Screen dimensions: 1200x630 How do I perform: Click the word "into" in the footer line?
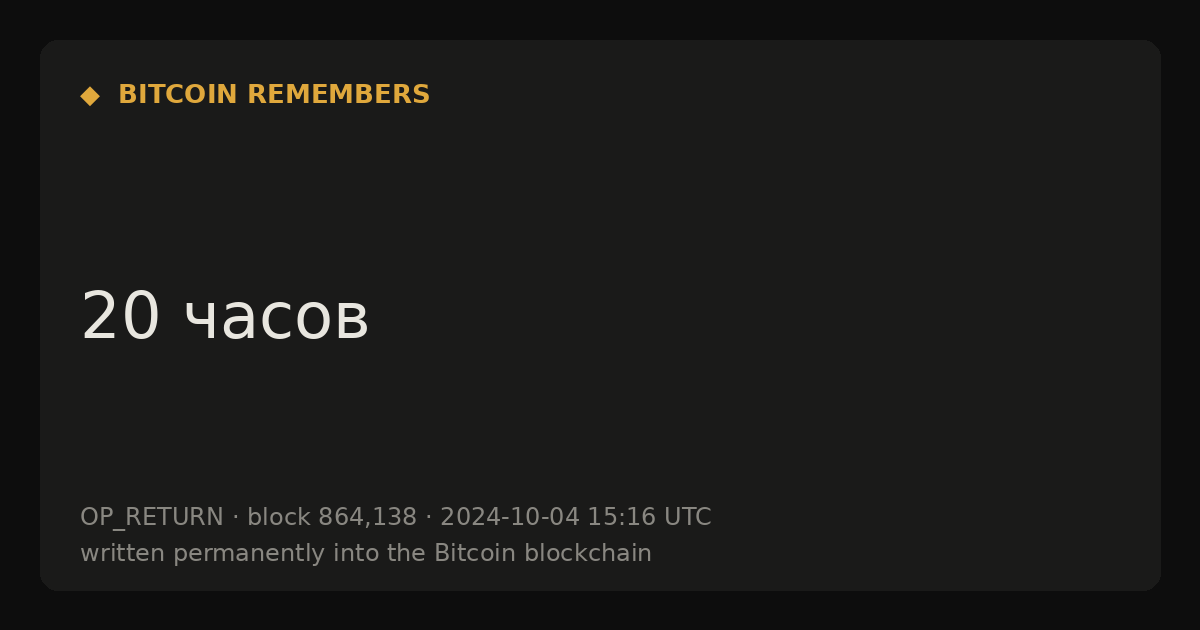(375, 553)
